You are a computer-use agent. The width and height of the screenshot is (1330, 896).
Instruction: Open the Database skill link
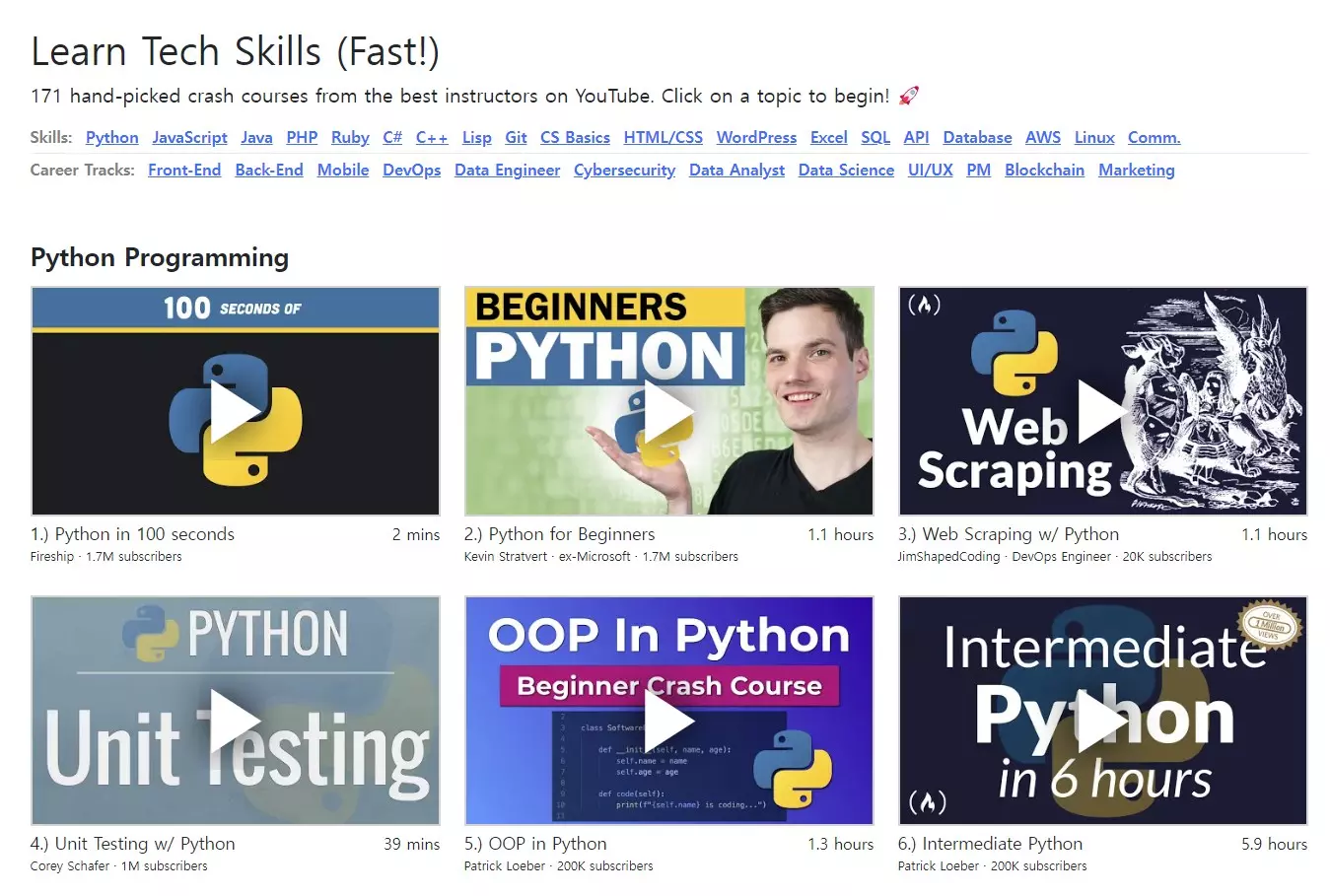(977, 137)
